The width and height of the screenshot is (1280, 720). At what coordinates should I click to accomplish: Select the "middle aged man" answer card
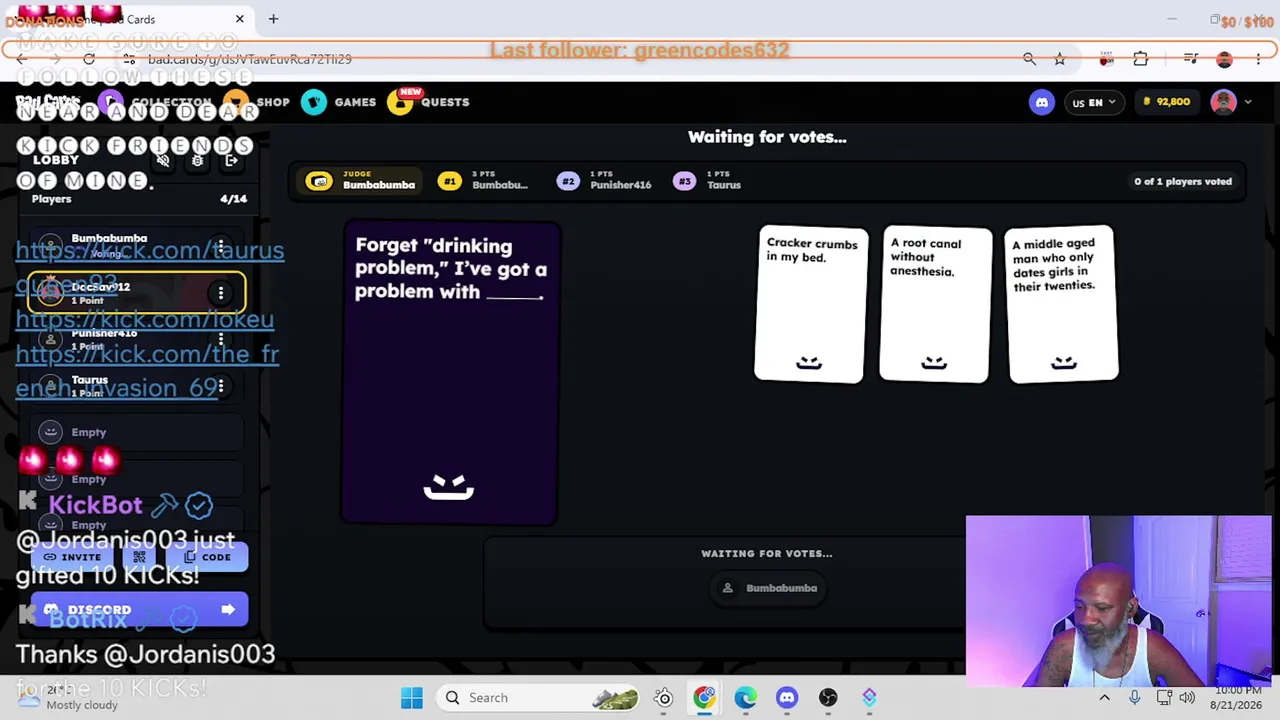point(1063,304)
